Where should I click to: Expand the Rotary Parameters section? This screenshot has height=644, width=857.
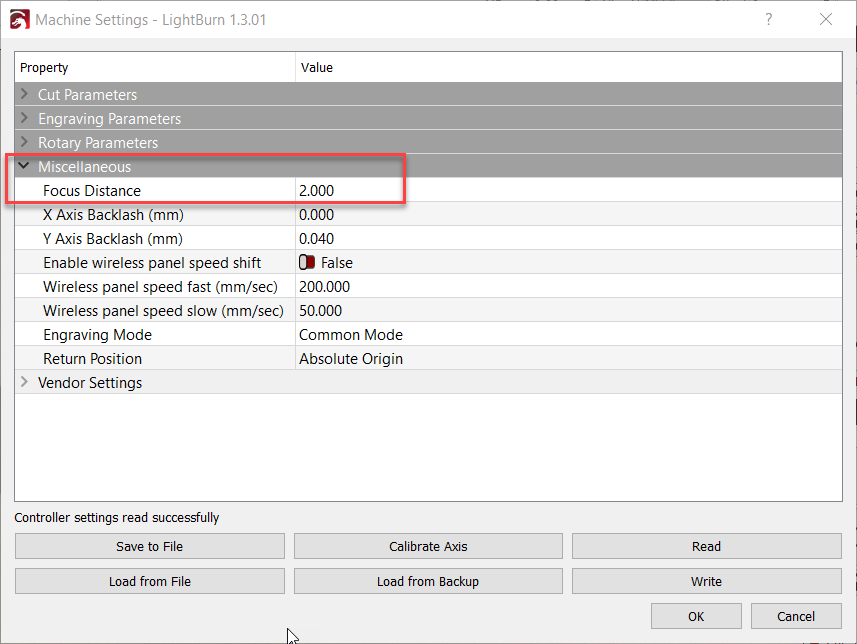coord(24,142)
